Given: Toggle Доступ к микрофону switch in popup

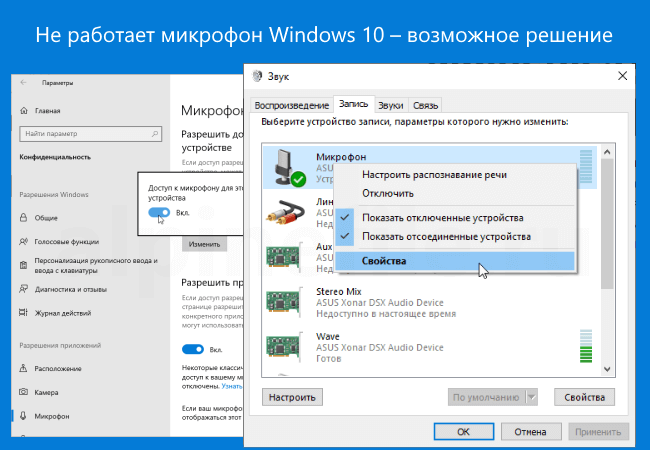Looking at the screenshot, I should coord(159,213).
